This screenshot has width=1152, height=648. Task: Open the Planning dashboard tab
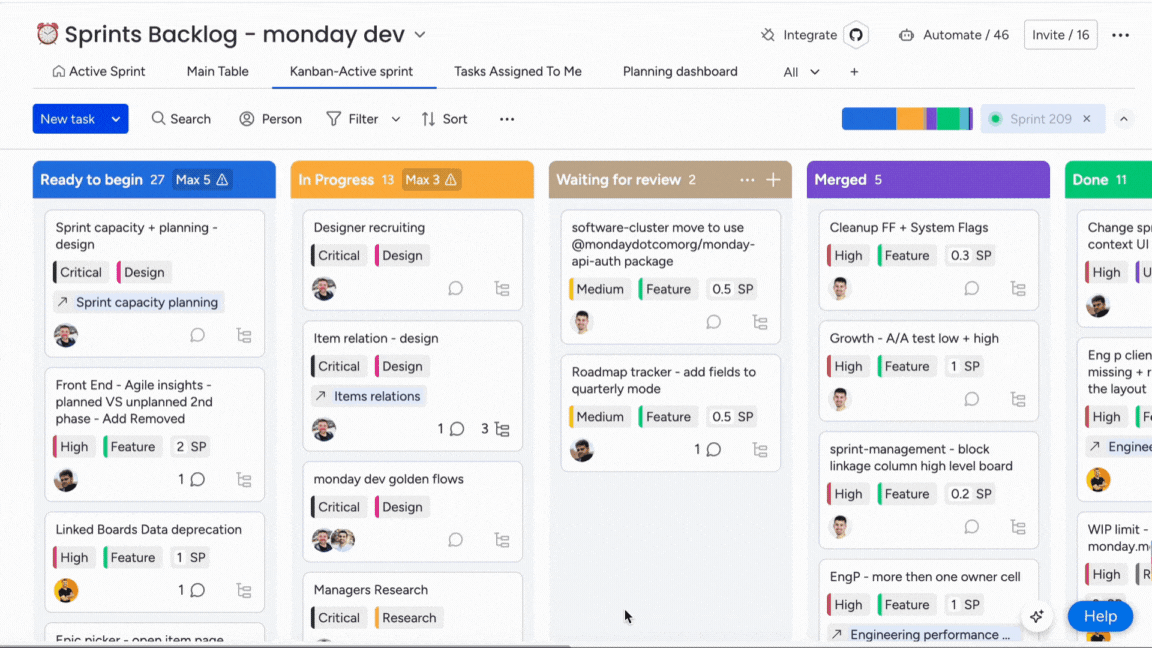tap(679, 71)
